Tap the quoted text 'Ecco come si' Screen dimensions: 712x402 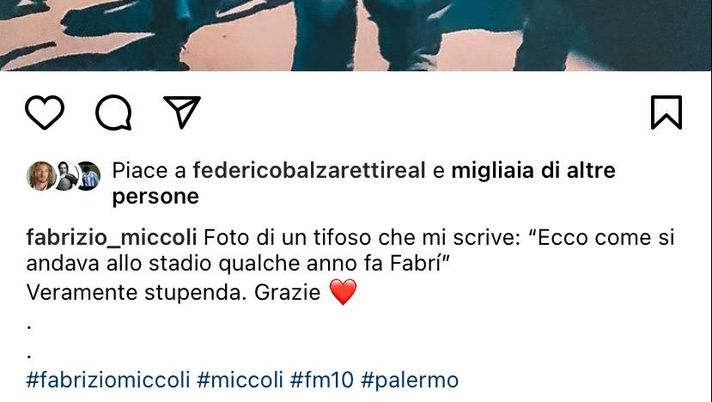point(602,238)
